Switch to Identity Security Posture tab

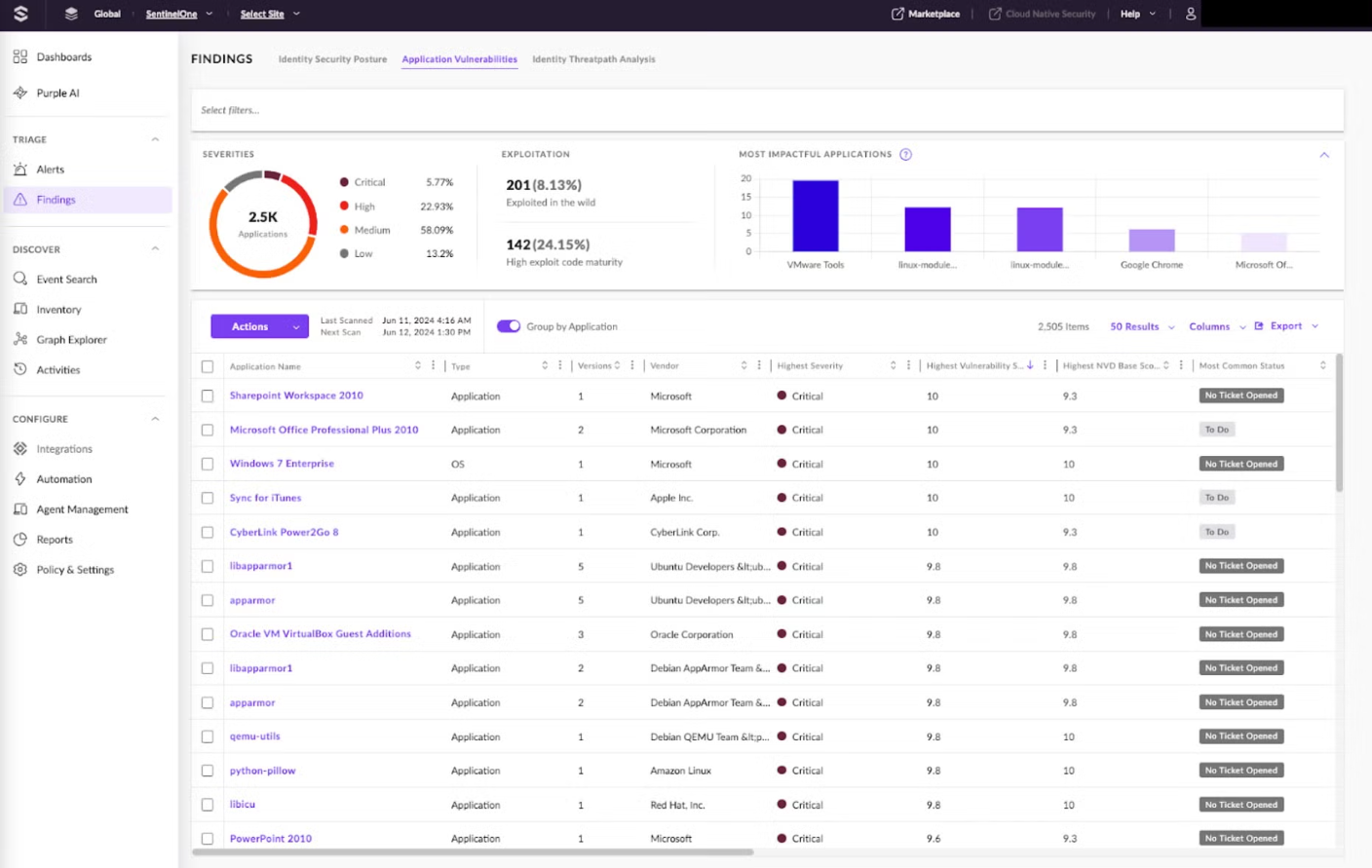(332, 59)
